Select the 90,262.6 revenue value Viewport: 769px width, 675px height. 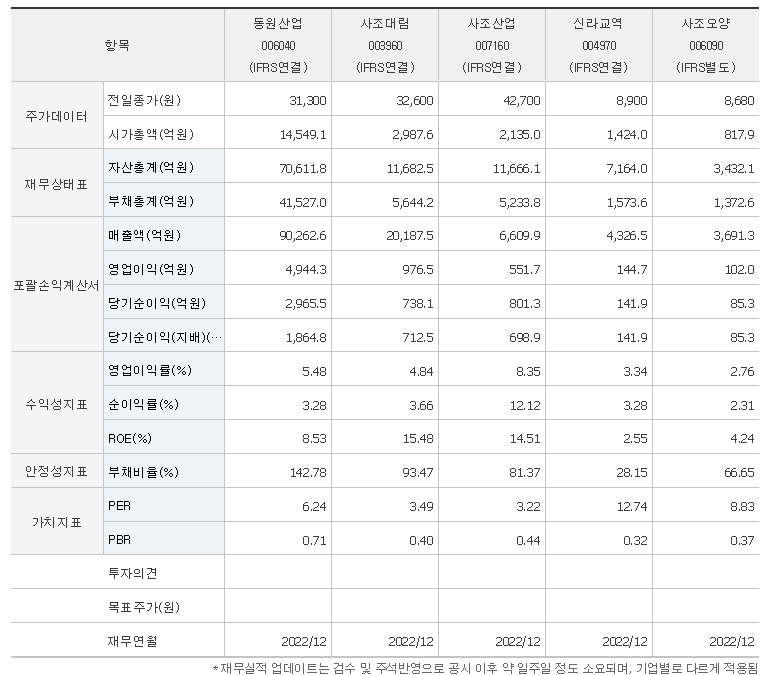tap(303, 236)
